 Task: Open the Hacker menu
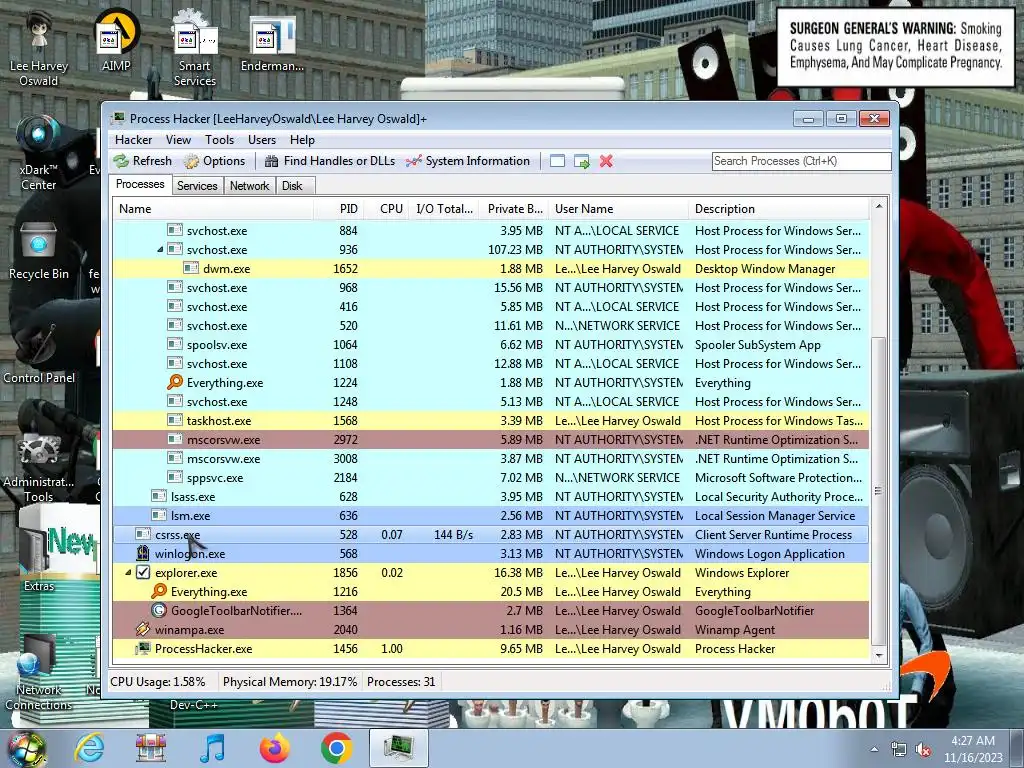coord(133,140)
